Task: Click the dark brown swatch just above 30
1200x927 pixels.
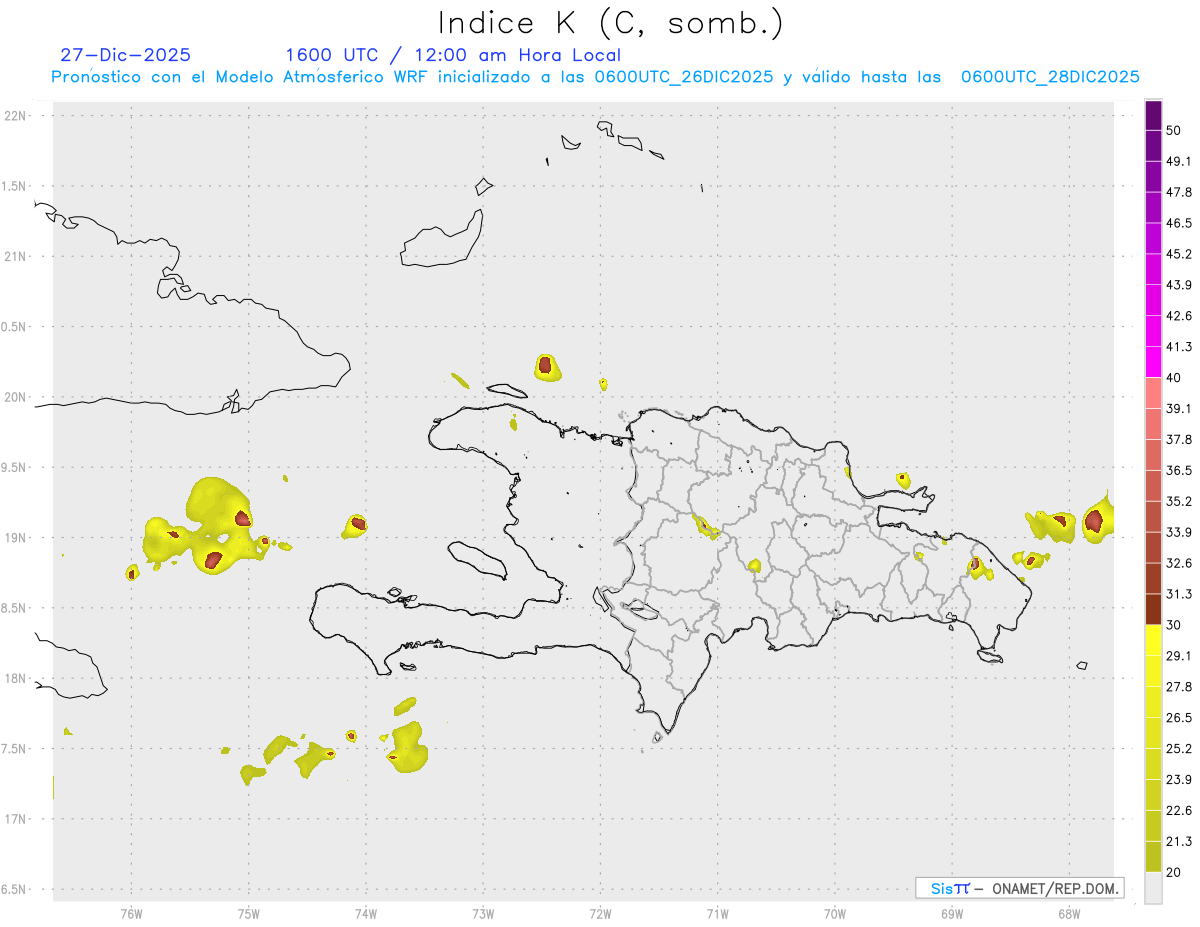Action: pos(1153,609)
